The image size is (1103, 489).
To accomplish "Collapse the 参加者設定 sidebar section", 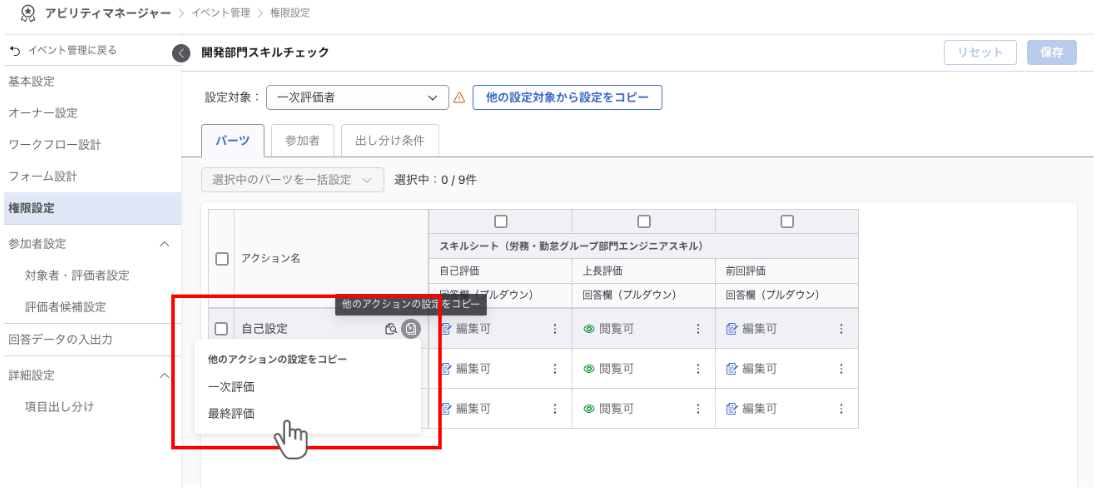I will pos(165,244).
